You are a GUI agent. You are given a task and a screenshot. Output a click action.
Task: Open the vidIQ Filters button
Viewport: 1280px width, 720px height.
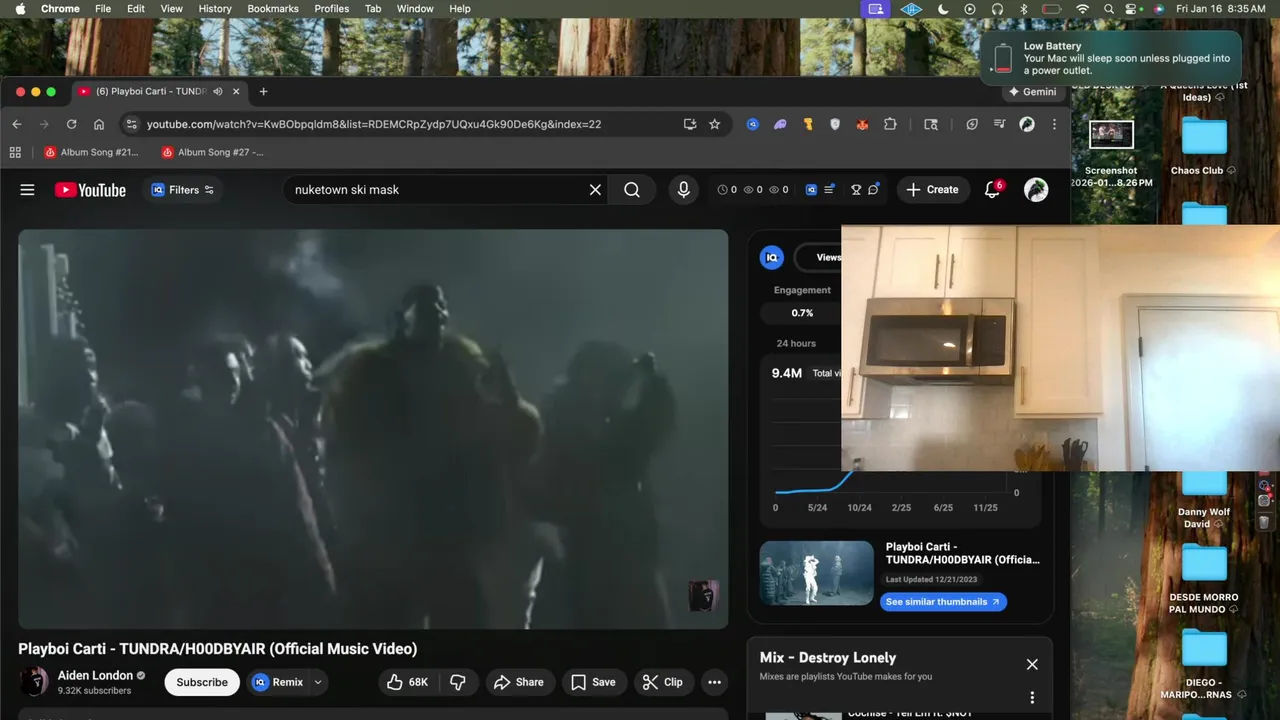[x=182, y=190]
